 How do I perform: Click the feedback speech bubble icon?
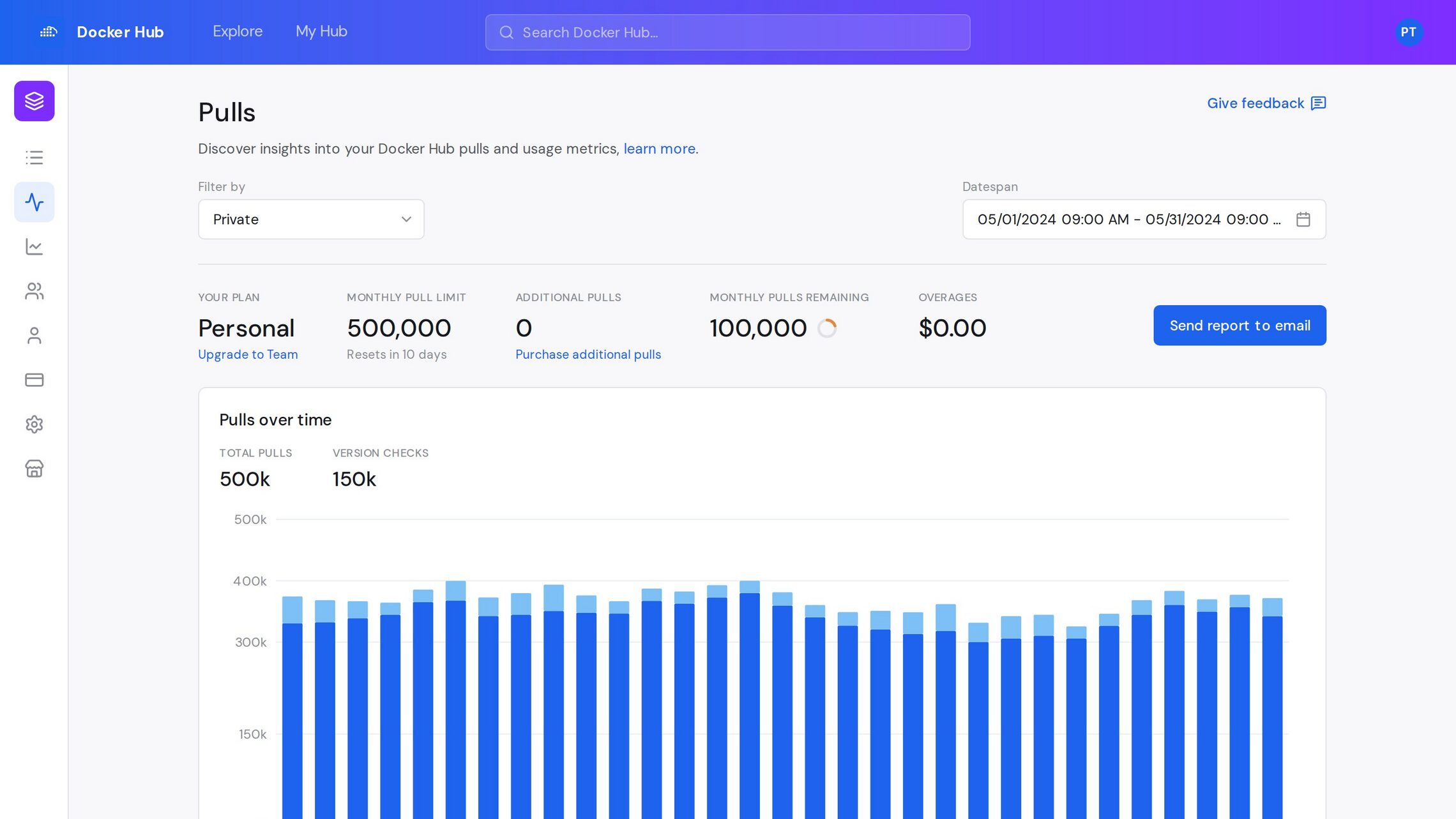(x=1318, y=103)
